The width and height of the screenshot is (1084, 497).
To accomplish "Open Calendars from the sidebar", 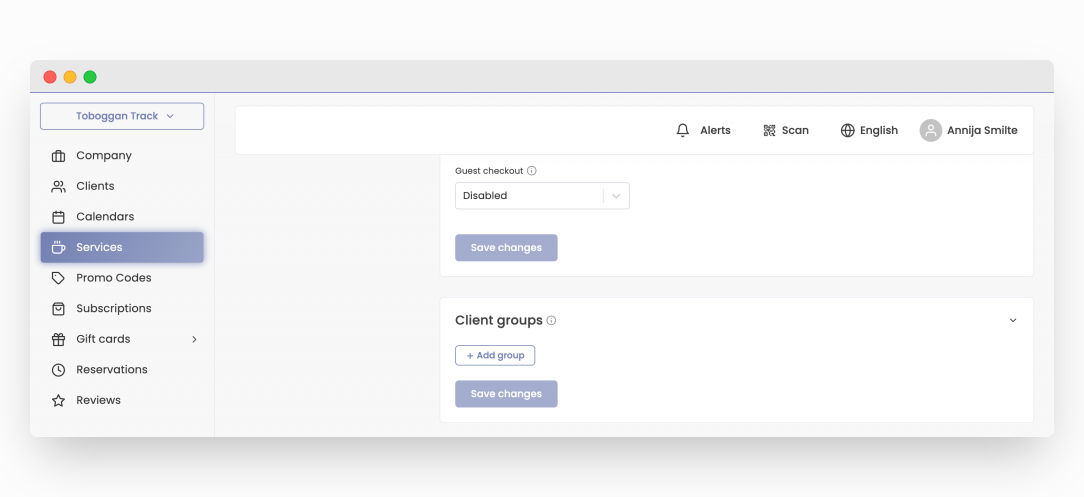I will [105, 216].
